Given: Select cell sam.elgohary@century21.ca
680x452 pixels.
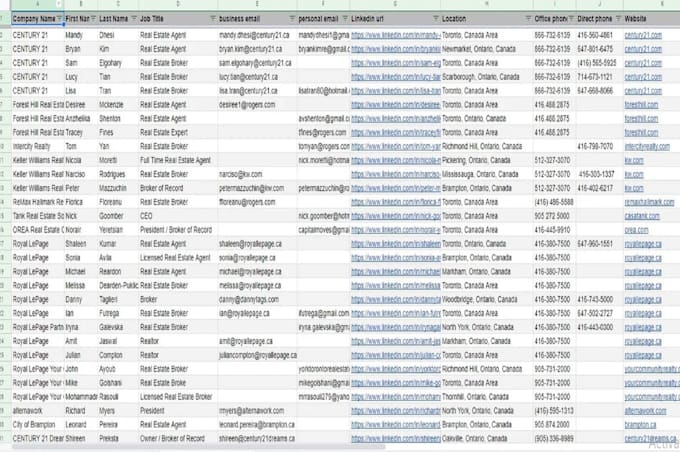Looking at the screenshot, I should (257, 63).
